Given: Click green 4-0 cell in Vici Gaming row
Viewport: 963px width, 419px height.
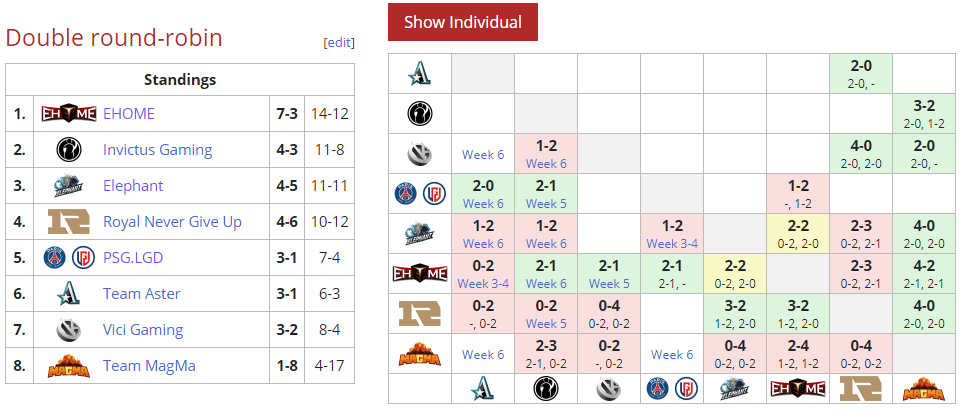Looking at the screenshot, I should pos(860,154).
